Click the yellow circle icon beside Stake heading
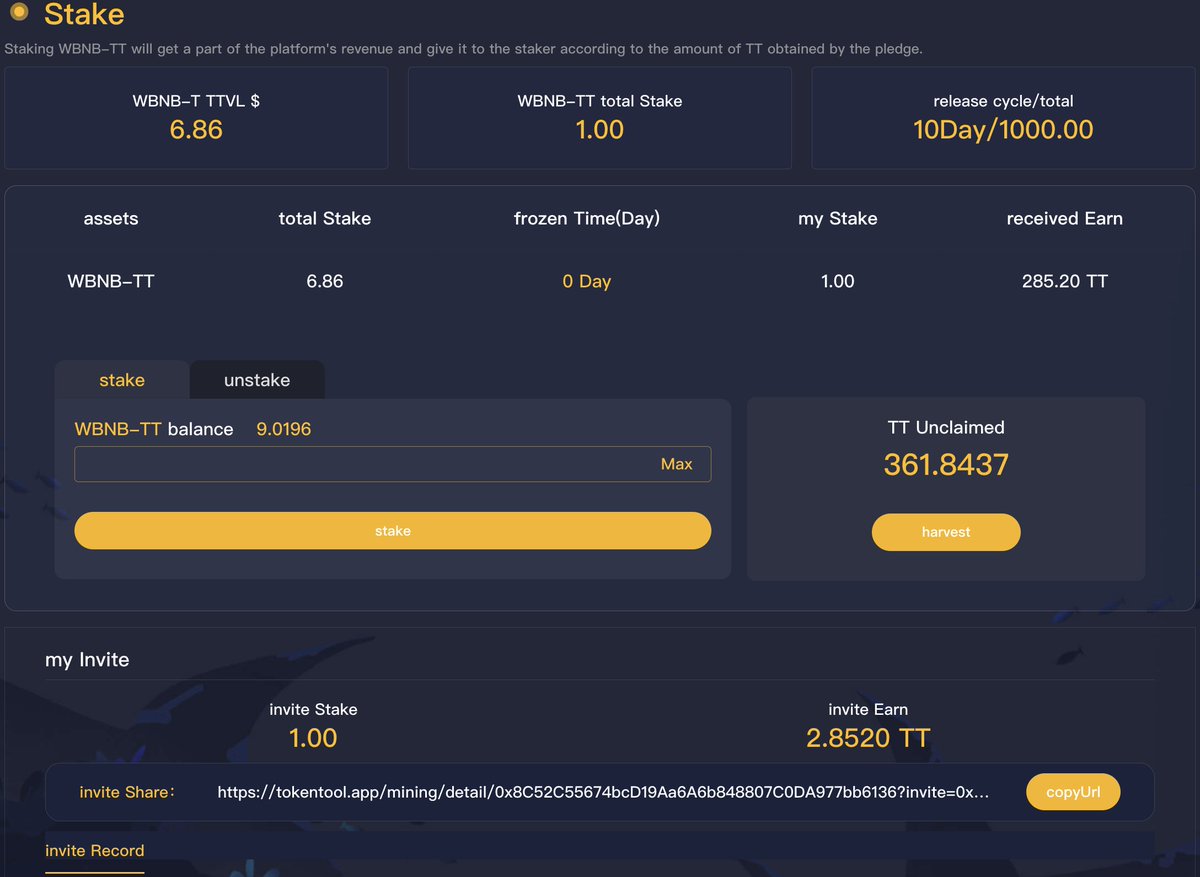The height and width of the screenshot is (877, 1200). pyautogui.click(x=18, y=14)
